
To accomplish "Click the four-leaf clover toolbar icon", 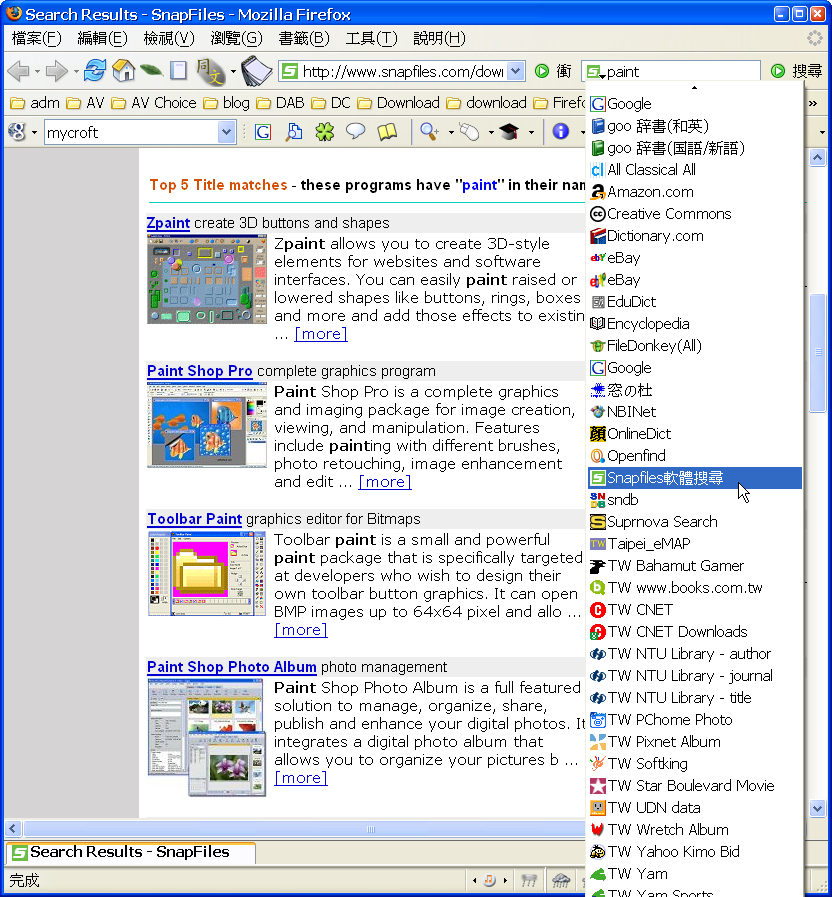I will point(325,132).
